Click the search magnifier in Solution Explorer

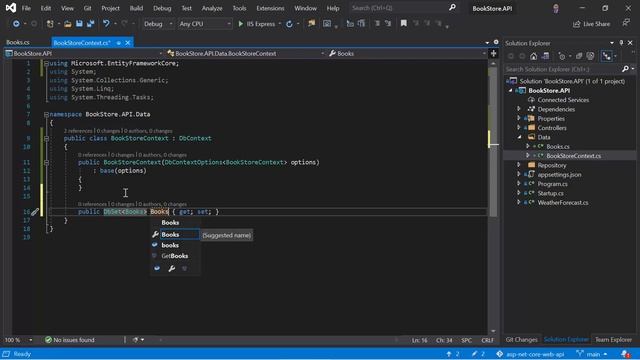(x=625, y=69)
